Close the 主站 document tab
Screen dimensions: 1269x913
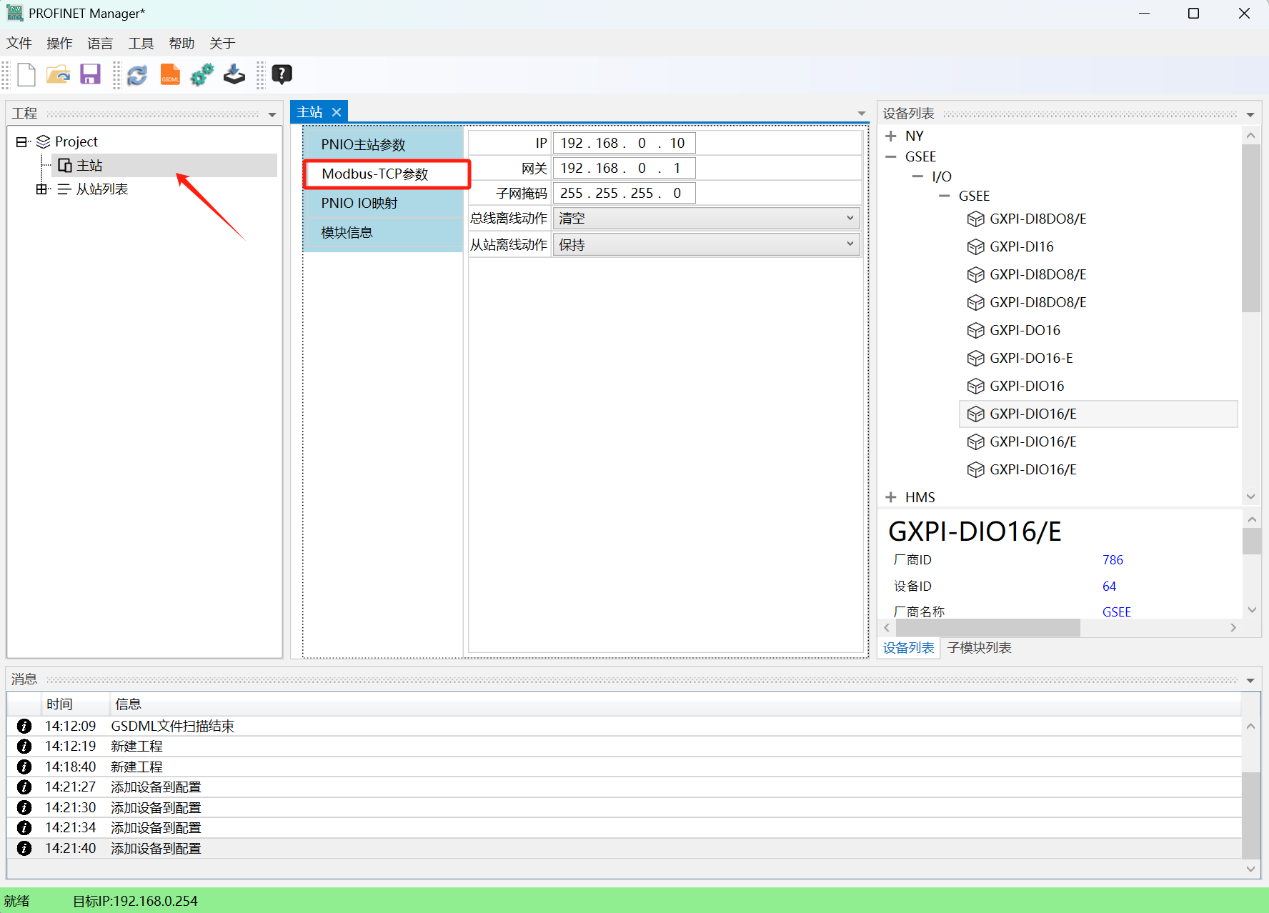click(337, 112)
